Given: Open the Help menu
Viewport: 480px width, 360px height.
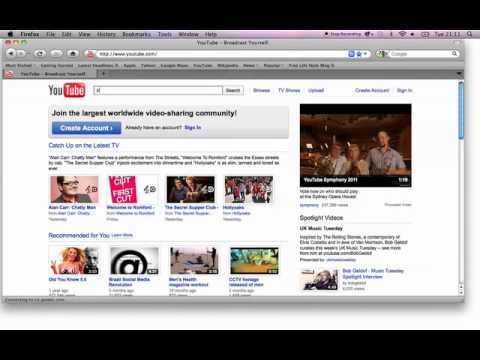Looking at the screenshot, I should pyautogui.click(x=211, y=34).
